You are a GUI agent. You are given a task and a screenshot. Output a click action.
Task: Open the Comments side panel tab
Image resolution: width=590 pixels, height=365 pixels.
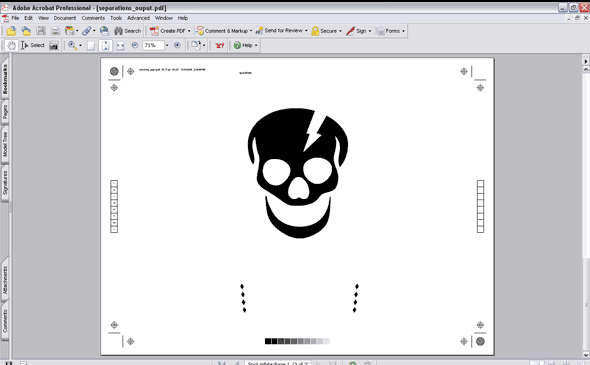coord(5,321)
